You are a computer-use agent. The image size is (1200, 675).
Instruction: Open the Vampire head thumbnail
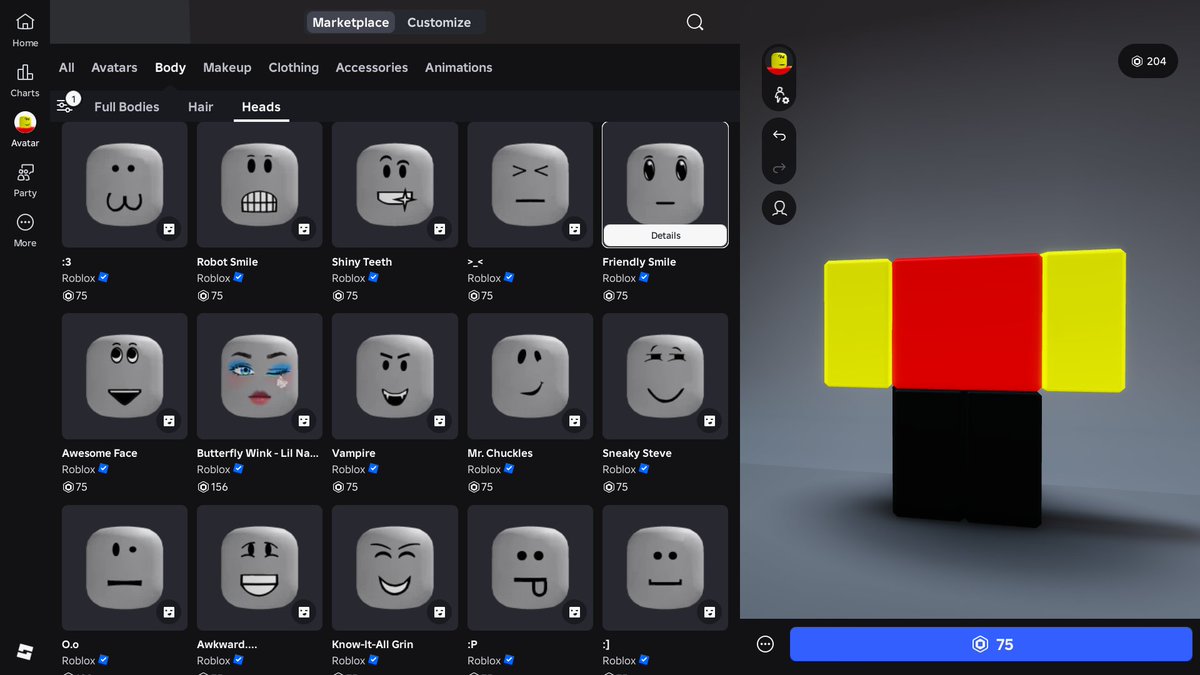(x=395, y=376)
